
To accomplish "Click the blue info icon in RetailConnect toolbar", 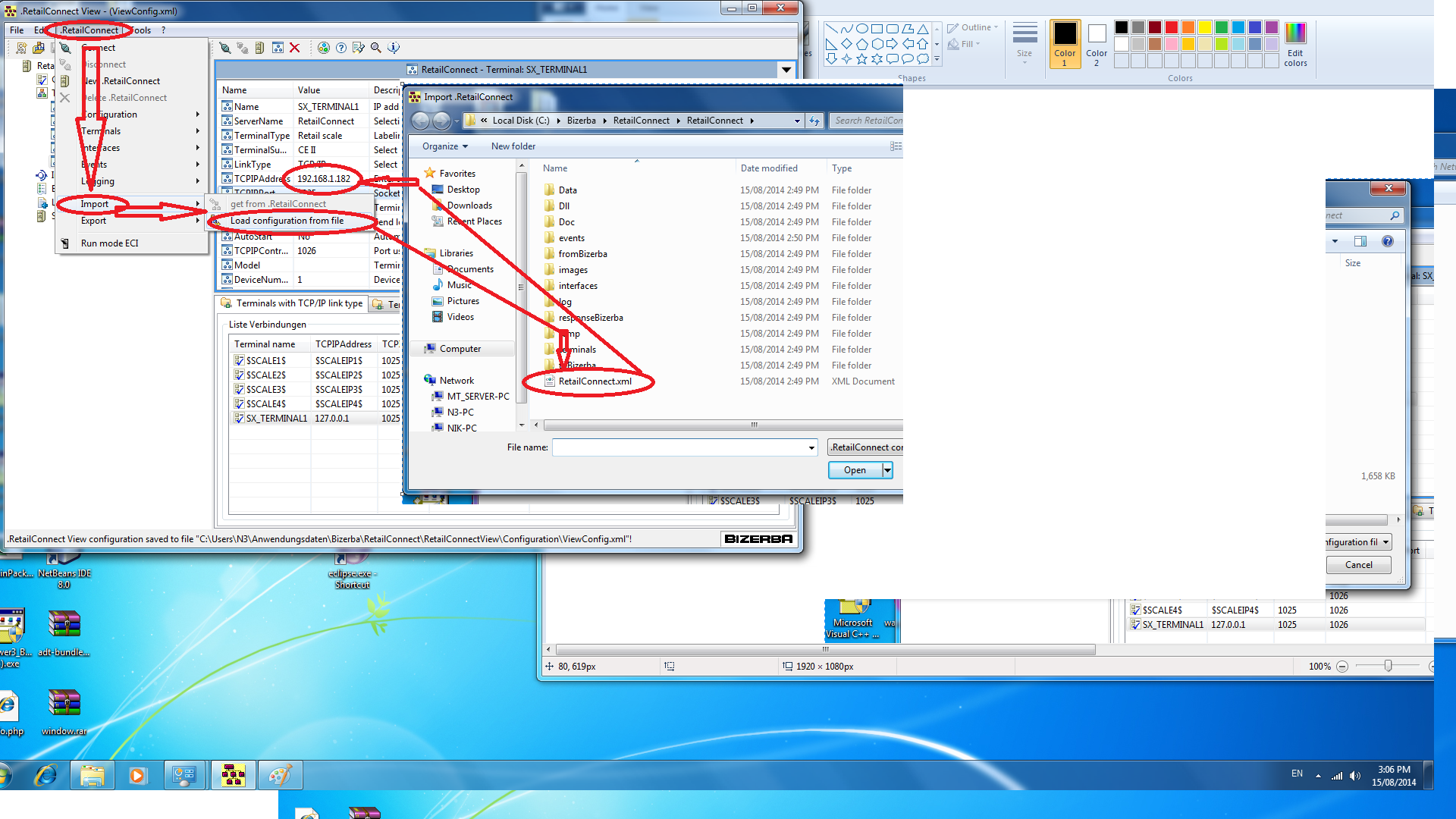I will pyautogui.click(x=394, y=48).
